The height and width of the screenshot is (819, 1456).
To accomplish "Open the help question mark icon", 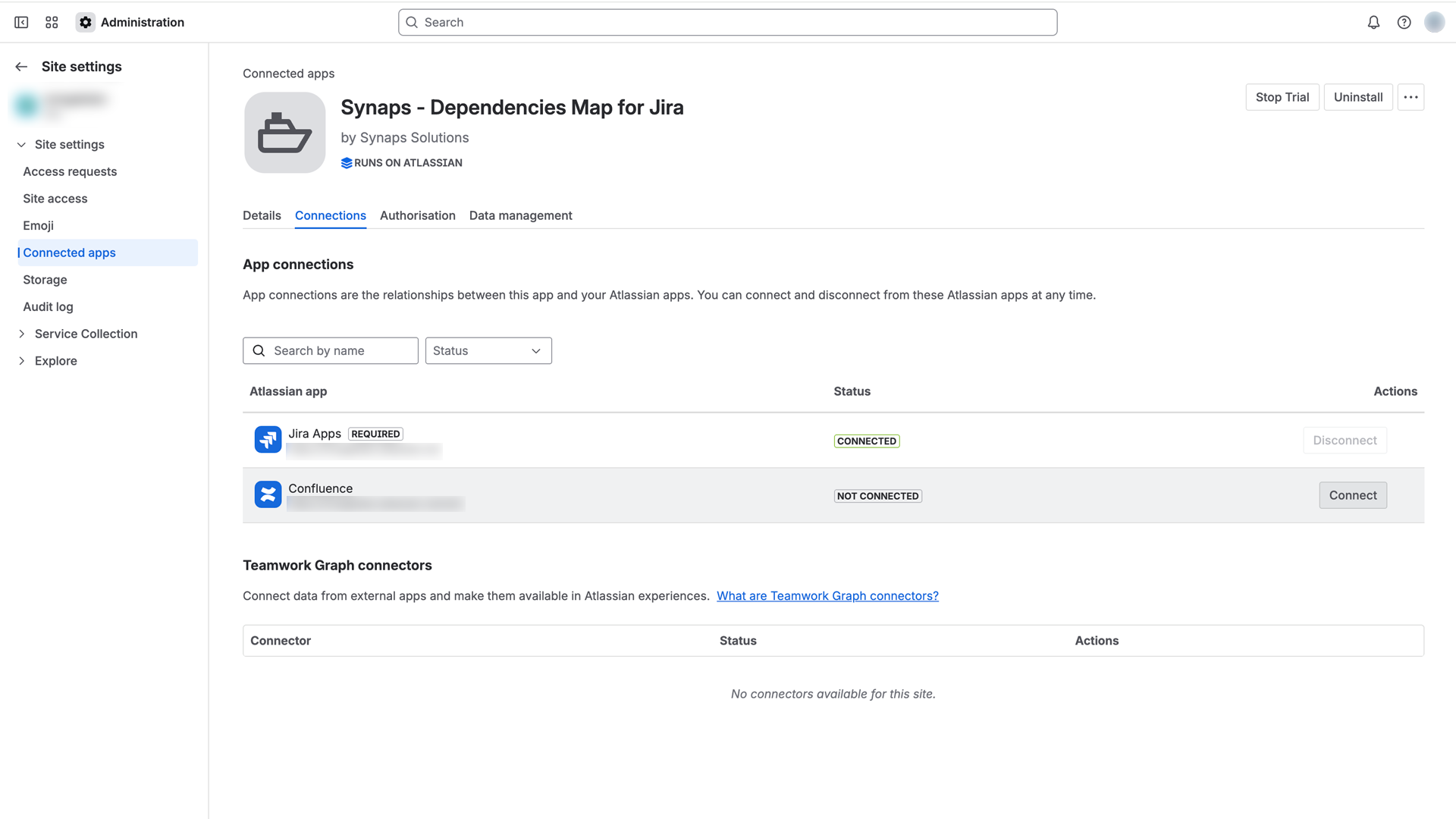I will point(1404,22).
